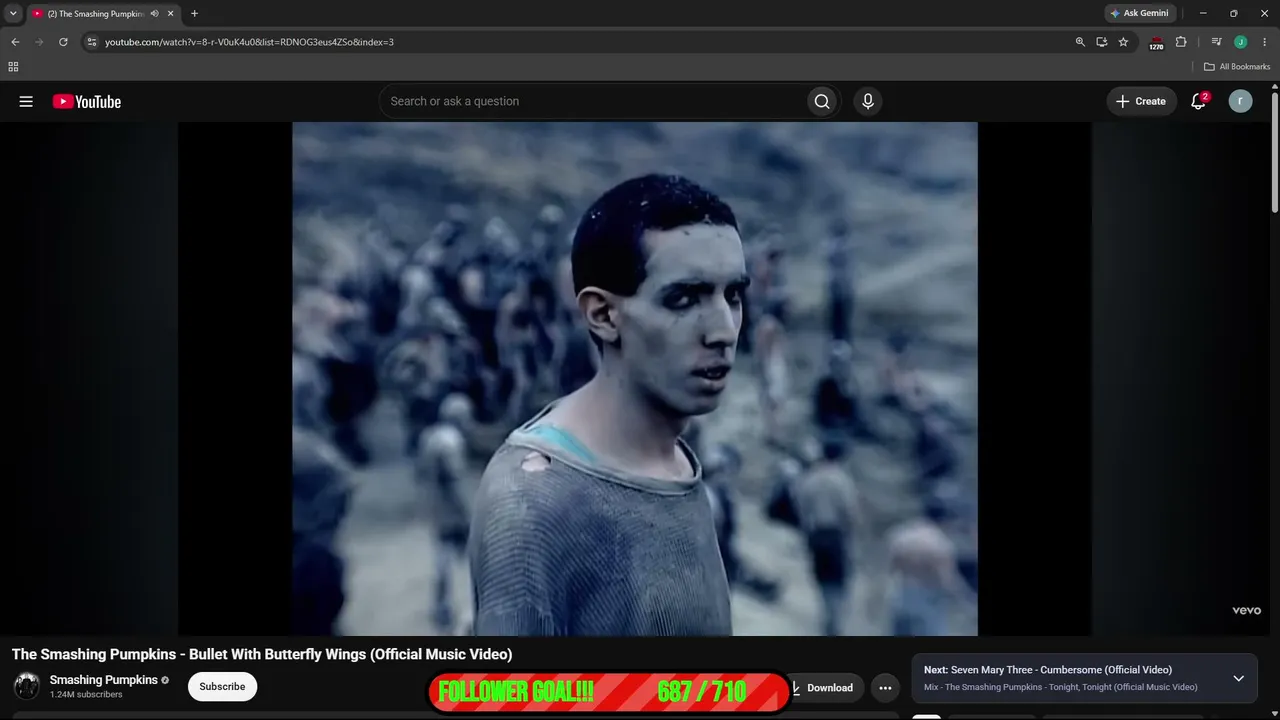Expand the Next up playlist panel

point(1238,678)
